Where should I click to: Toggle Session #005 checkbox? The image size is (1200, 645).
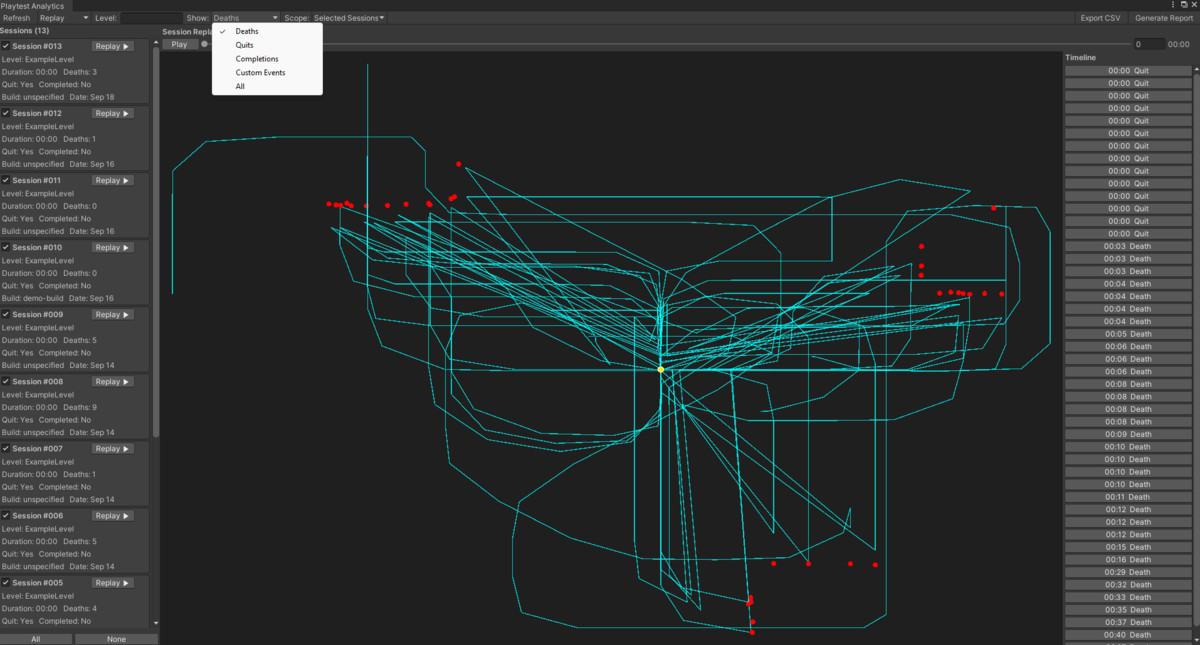click(6, 582)
